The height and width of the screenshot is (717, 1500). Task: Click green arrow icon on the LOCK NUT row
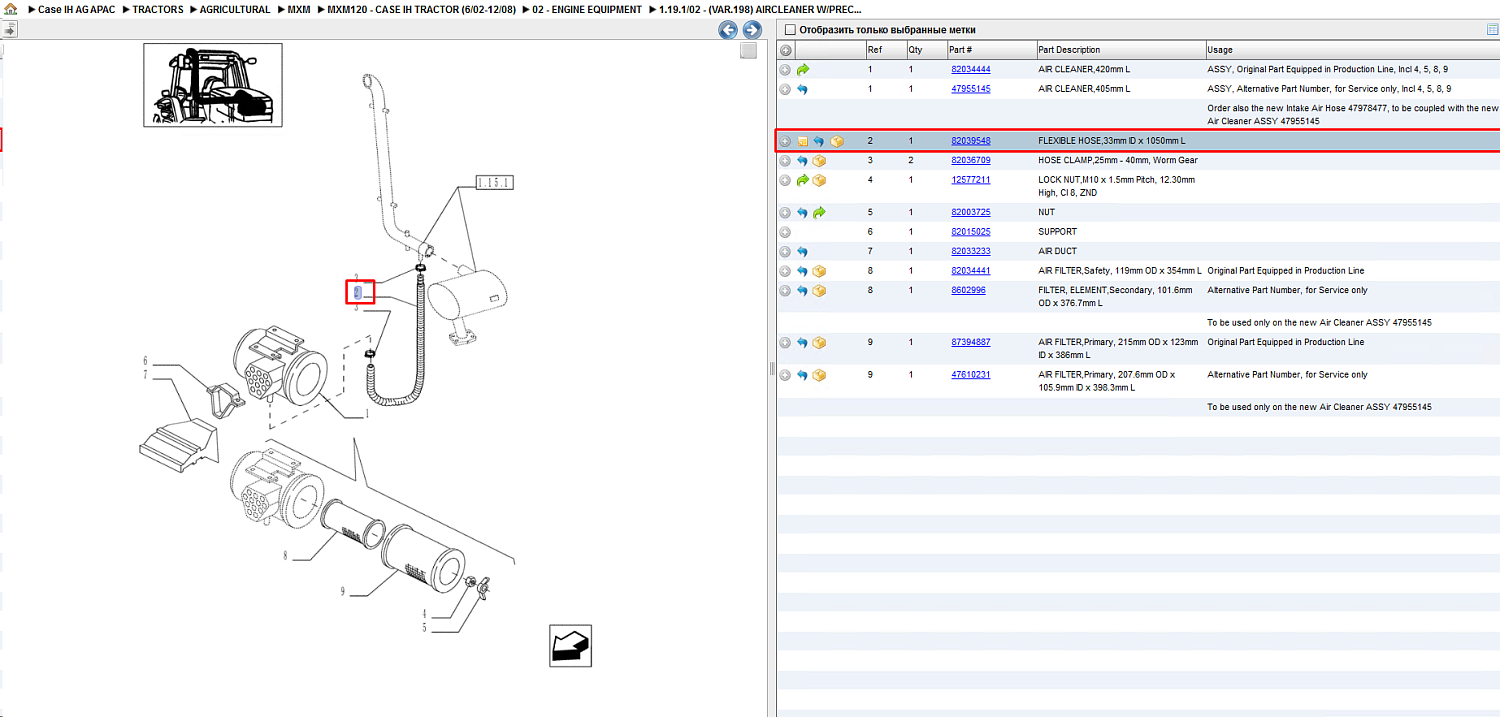(803, 180)
